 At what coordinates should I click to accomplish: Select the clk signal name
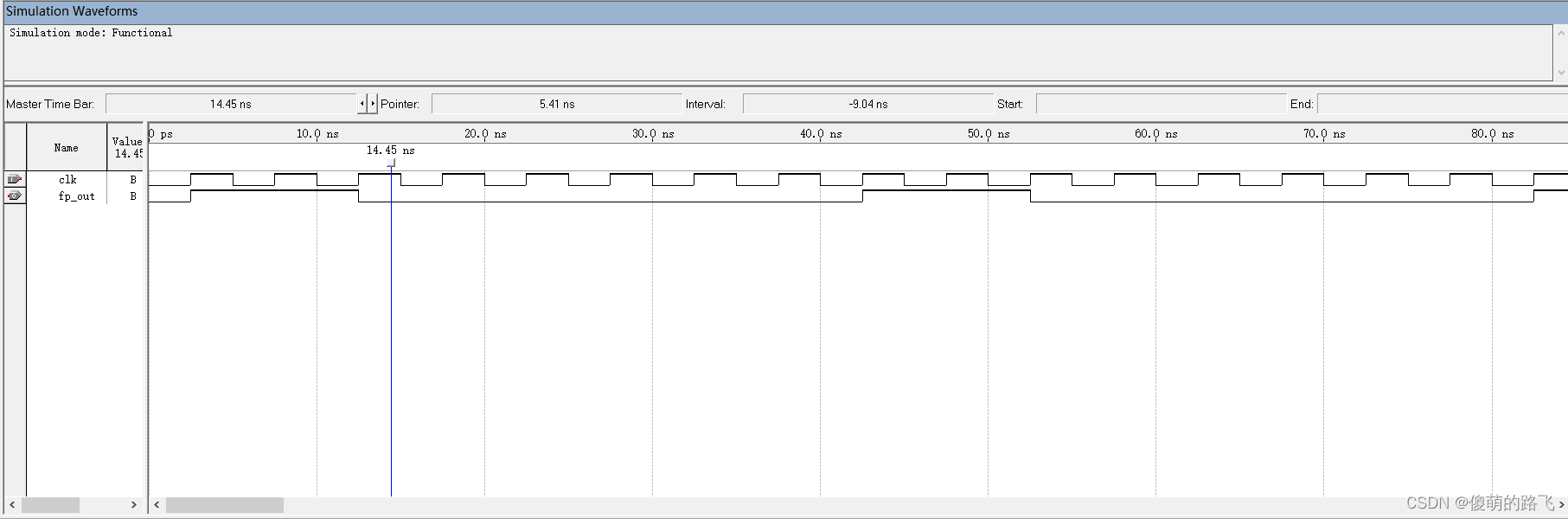pos(67,180)
